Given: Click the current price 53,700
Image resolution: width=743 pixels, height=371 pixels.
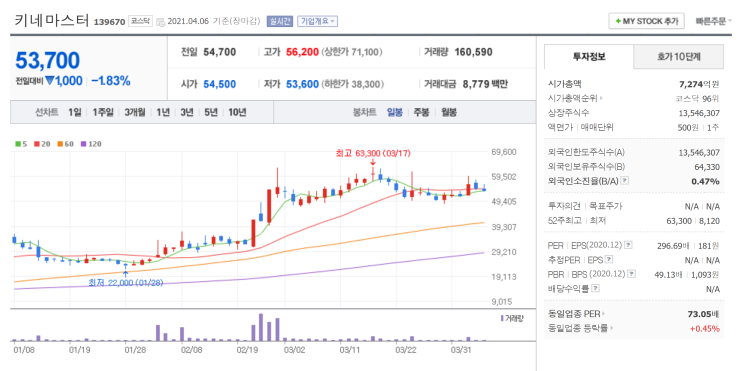Looking at the screenshot, I should tap(47, 61).
